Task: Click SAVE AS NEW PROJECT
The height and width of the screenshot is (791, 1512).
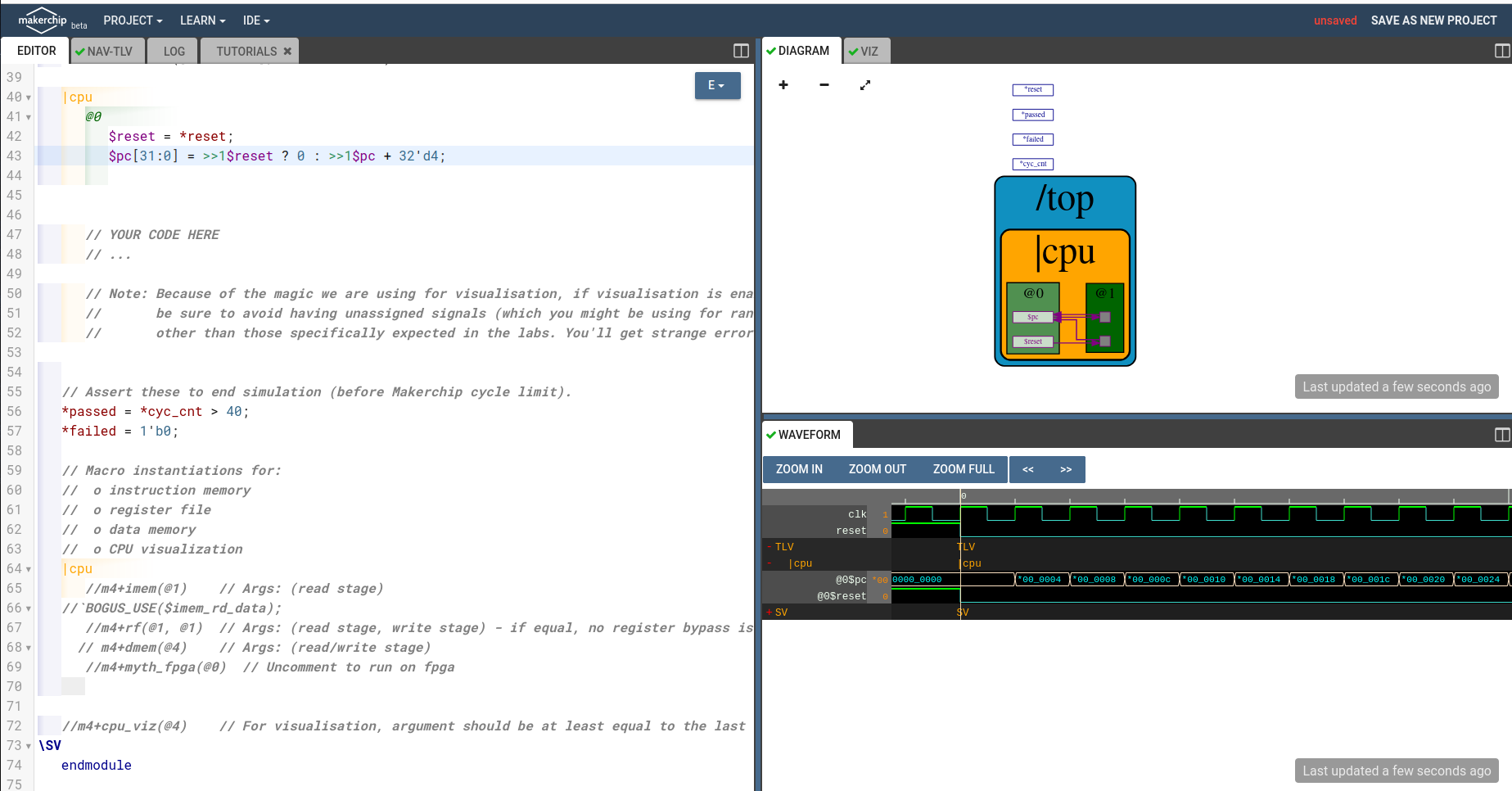Action: coord(1434,20)
